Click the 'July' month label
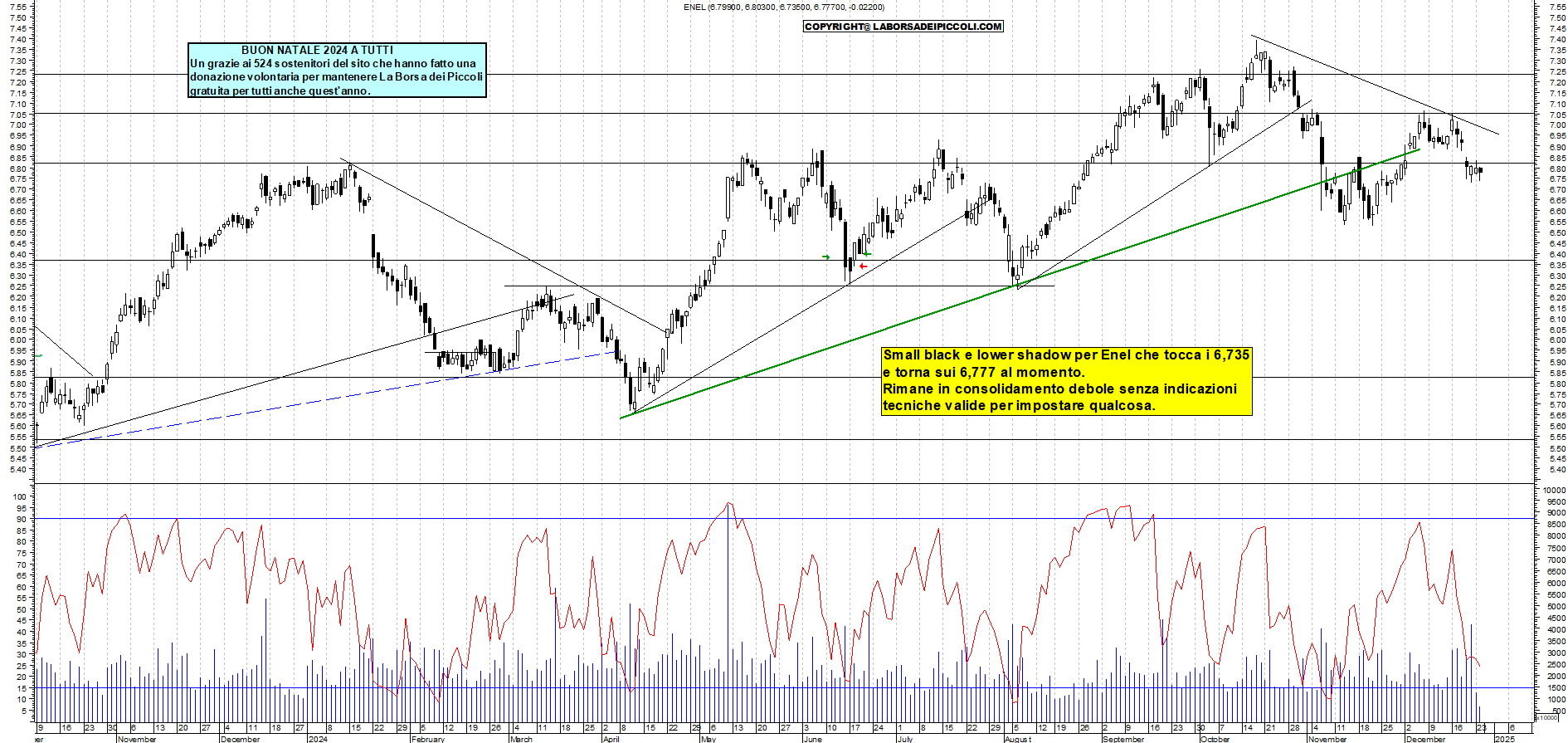This screenshot has height=743, width=1568. [x=905, y=739]
